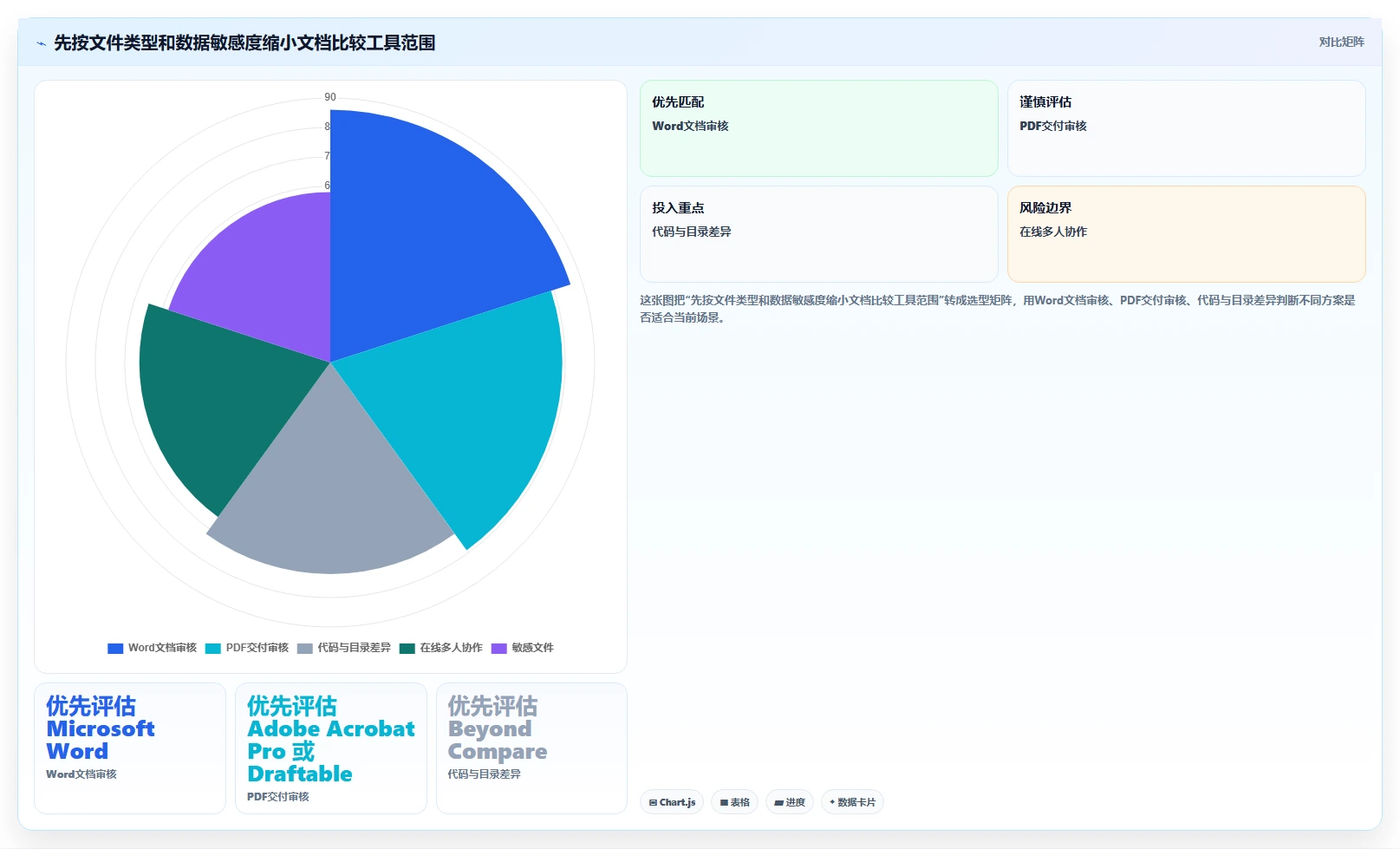
Task: Toggle the Word文档审核 legend swatch
Action: tap(115, 648)
